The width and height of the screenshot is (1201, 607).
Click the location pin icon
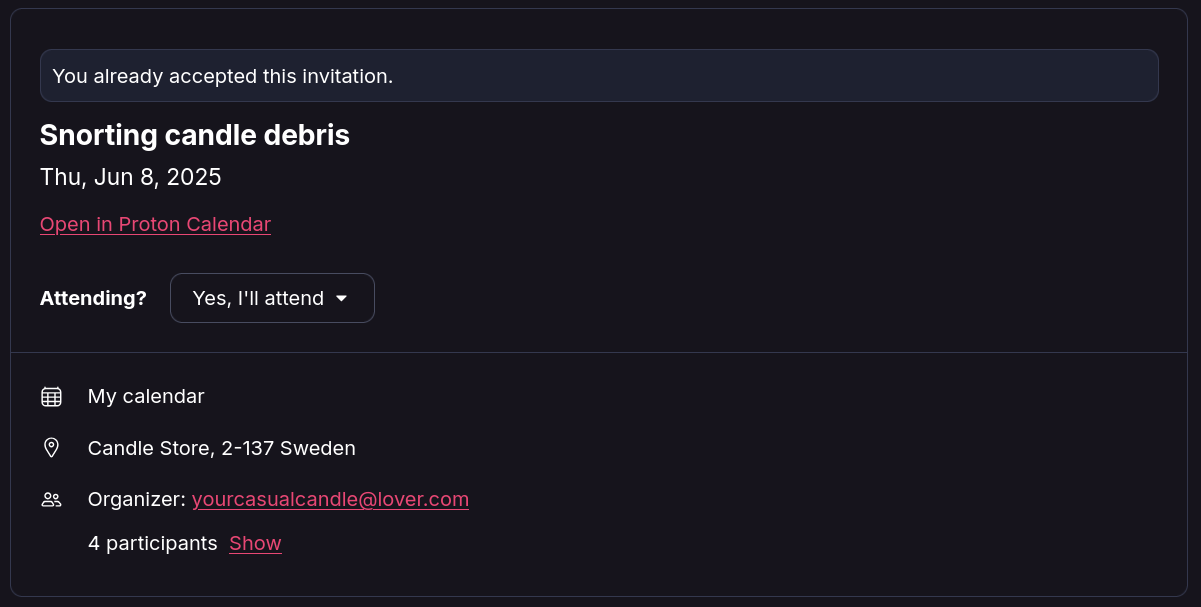pyautogui.click(x=51, y=448)
